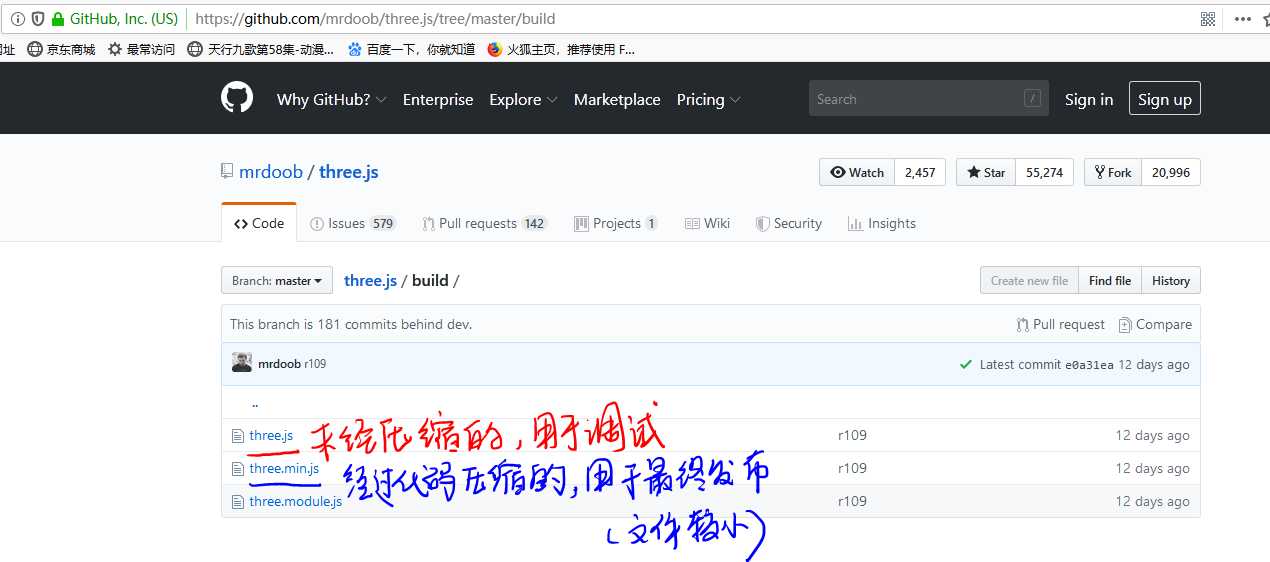Open the mrdoob user profile link
Viewport: 1270px width, 562px height.
click(x=271, y=172)
